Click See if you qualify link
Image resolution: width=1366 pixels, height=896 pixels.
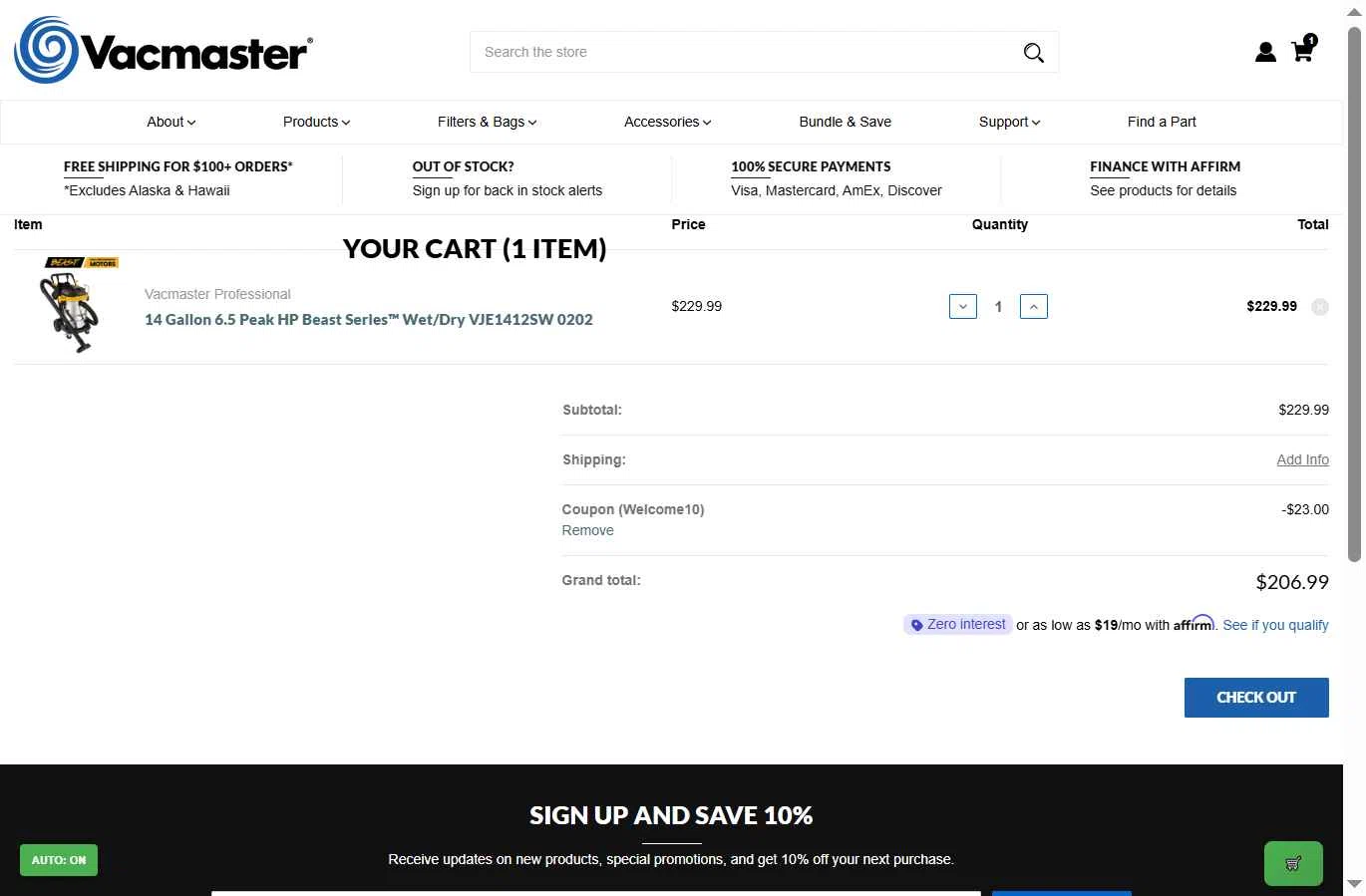point(1276,625)
